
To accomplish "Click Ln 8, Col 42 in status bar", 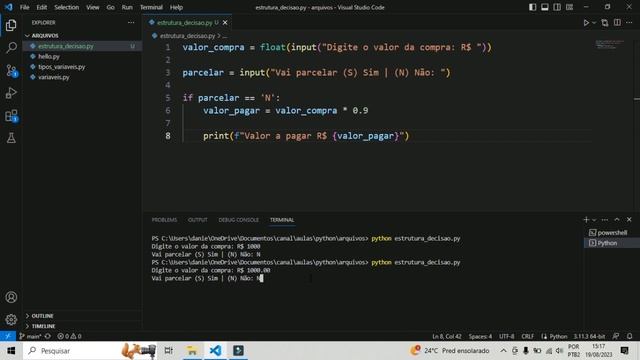I will [x=447, y=336].
